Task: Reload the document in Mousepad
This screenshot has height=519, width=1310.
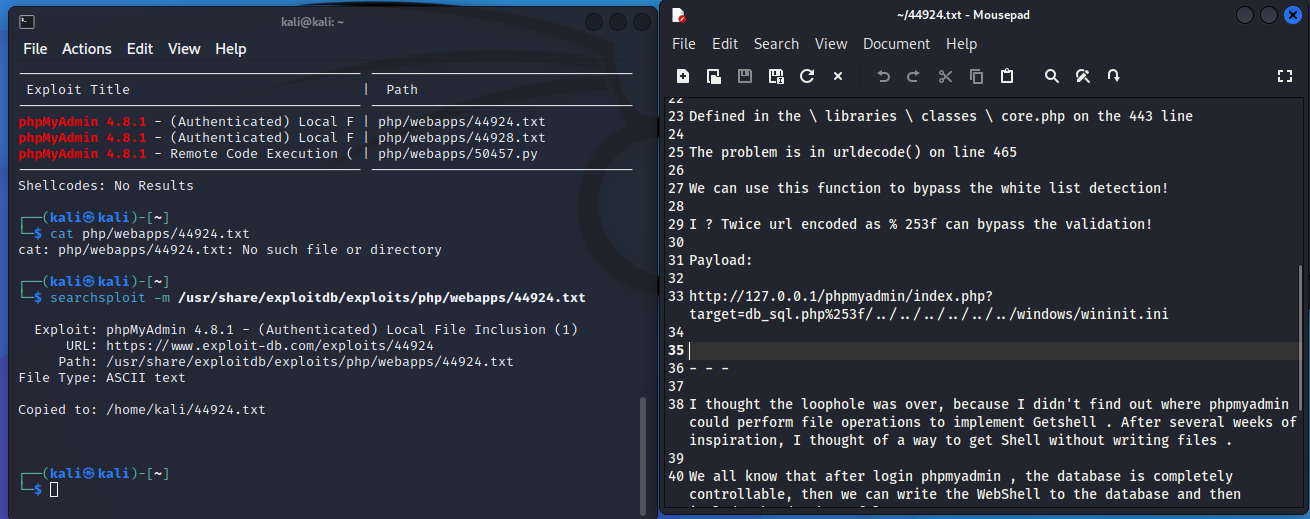Action: [807, 76]
